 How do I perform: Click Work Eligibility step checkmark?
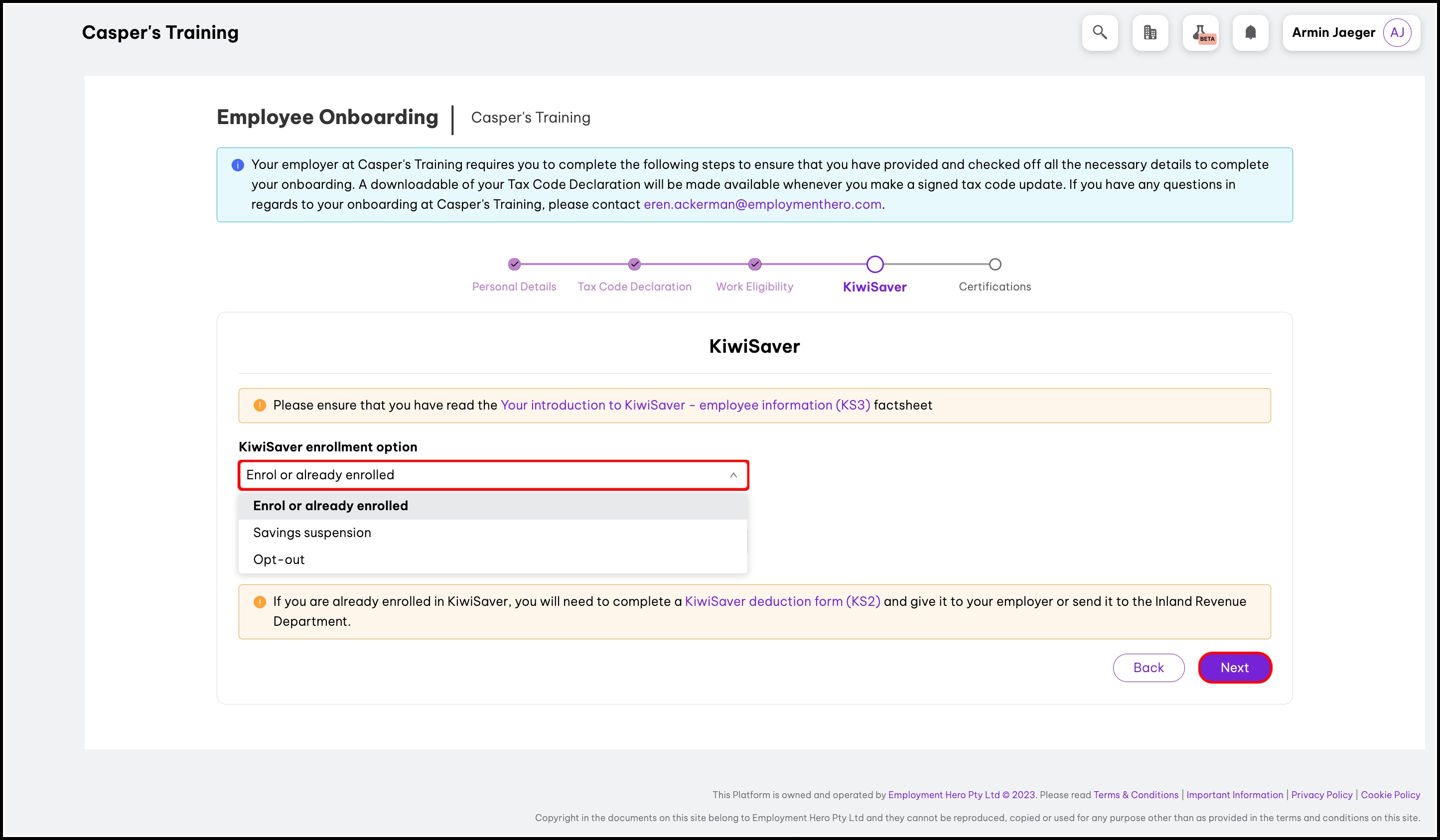[755, 264]
